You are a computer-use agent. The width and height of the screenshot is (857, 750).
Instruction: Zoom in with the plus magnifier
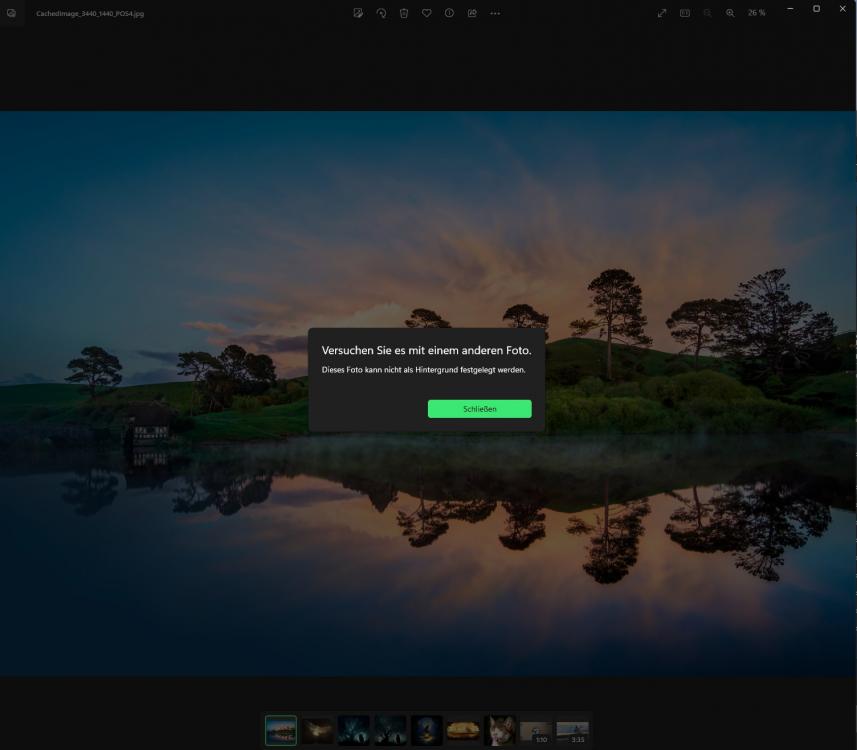(x=730, y=13)
